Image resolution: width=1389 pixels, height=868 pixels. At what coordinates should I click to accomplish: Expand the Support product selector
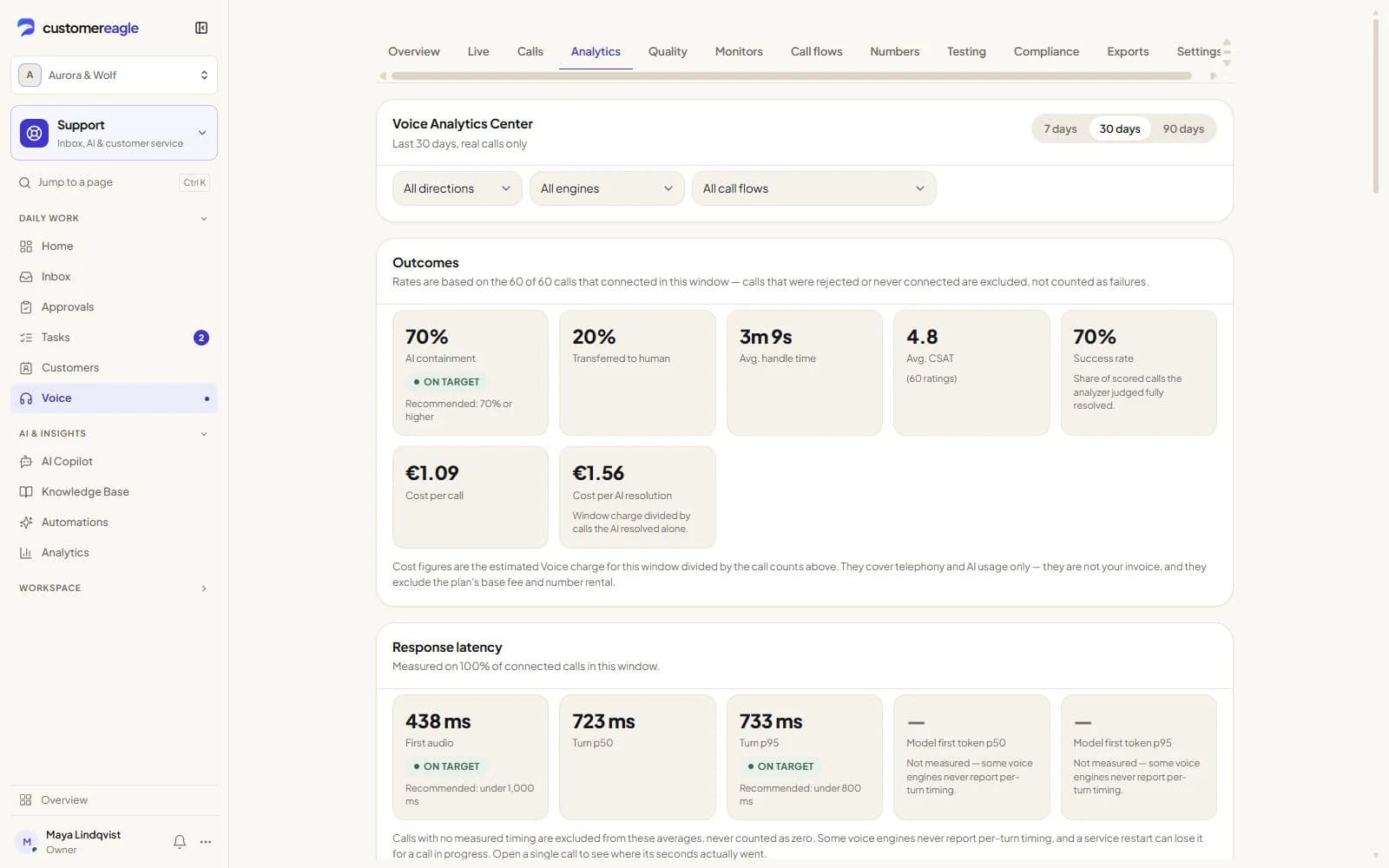[x=114, y=133]
